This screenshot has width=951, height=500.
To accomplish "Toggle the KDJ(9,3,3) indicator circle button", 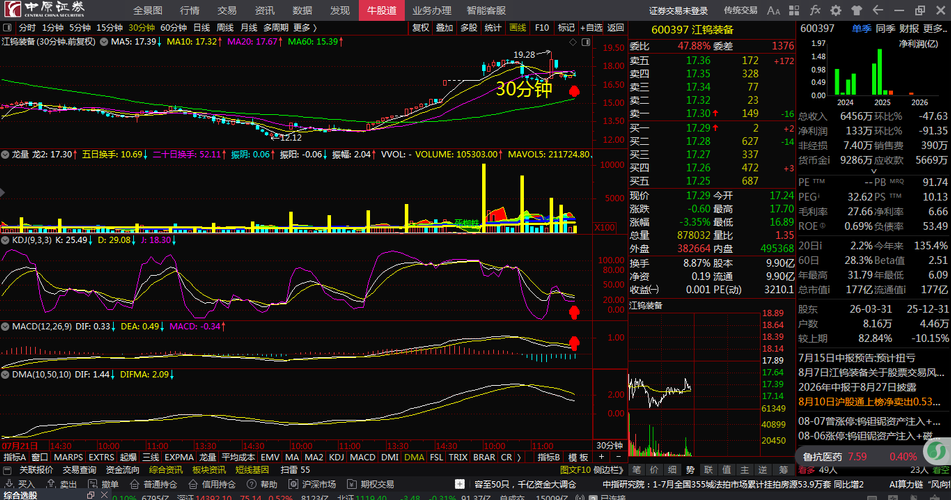I will pyautogui.click(x=5, y=240).
